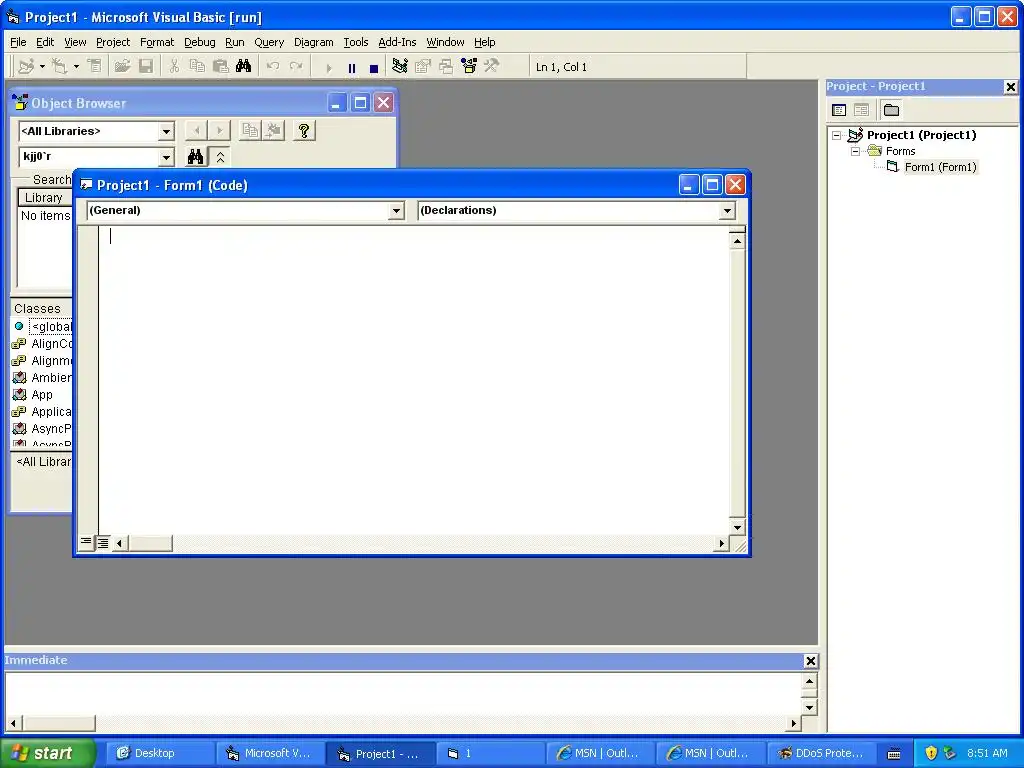Click the End stop square button
Screen dimensions: 1024x768
coord(374,67)
